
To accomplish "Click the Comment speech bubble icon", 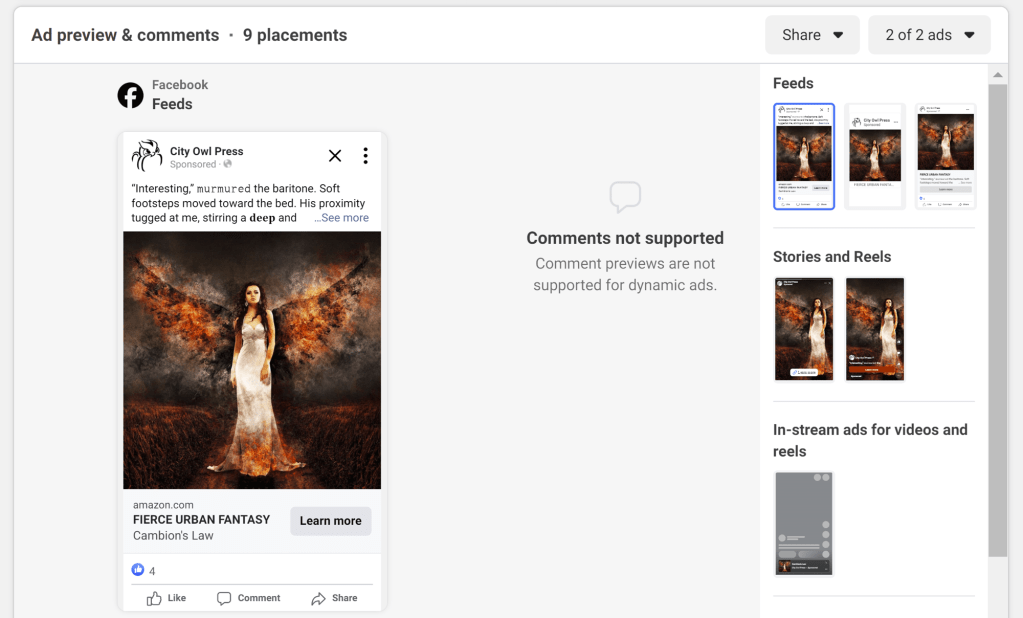I will [224, 598].
